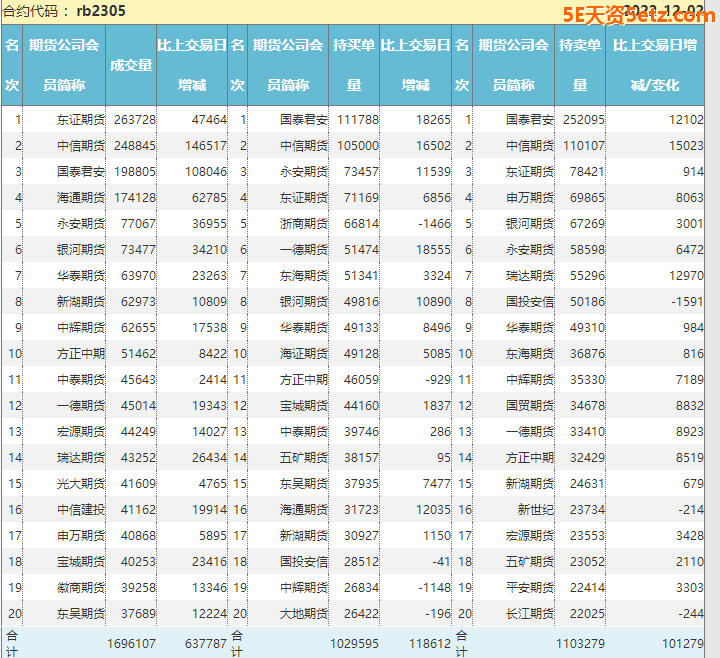Select volume change 26434 for 瑞达期货

pos(209,458)
